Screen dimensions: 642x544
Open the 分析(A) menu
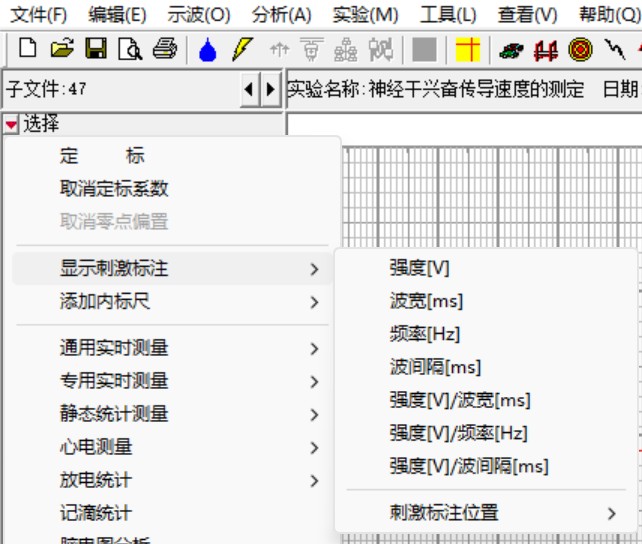281,15
